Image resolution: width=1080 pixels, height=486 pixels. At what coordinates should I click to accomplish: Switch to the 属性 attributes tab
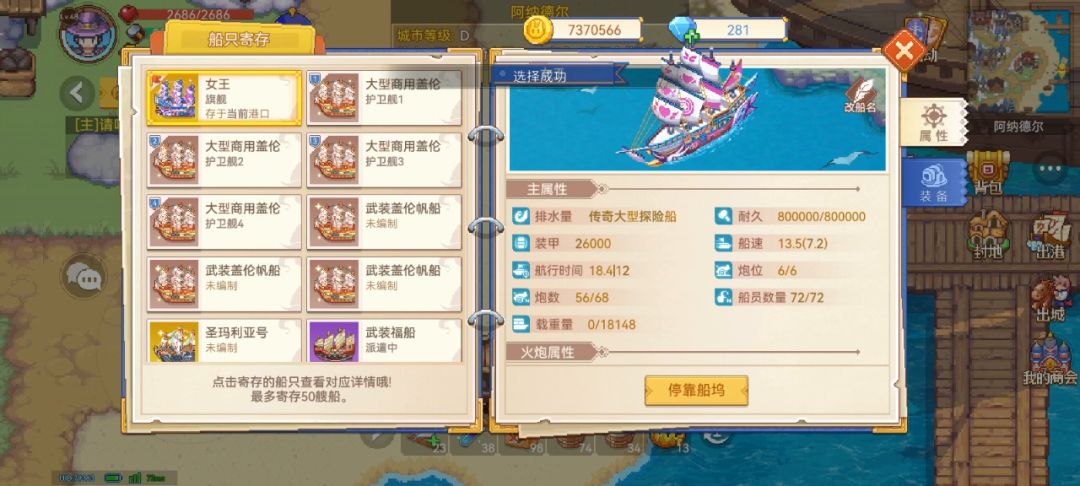tap(933, 123)
